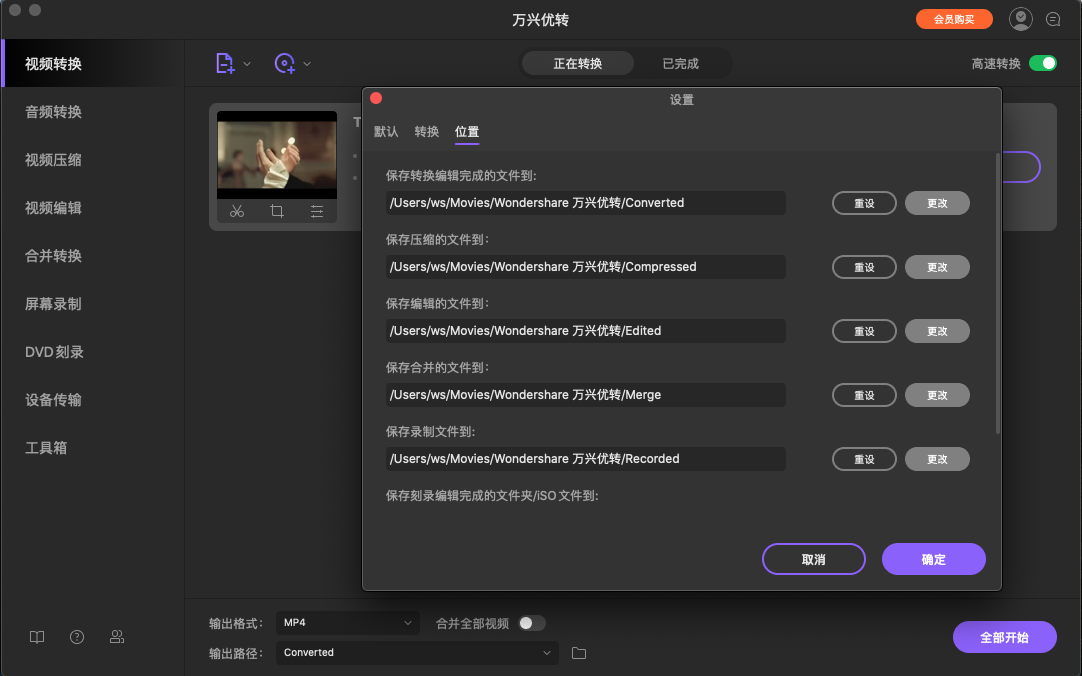Open the output folder icon near 输出路径
1082x676 pixels.
click(577, 652)
